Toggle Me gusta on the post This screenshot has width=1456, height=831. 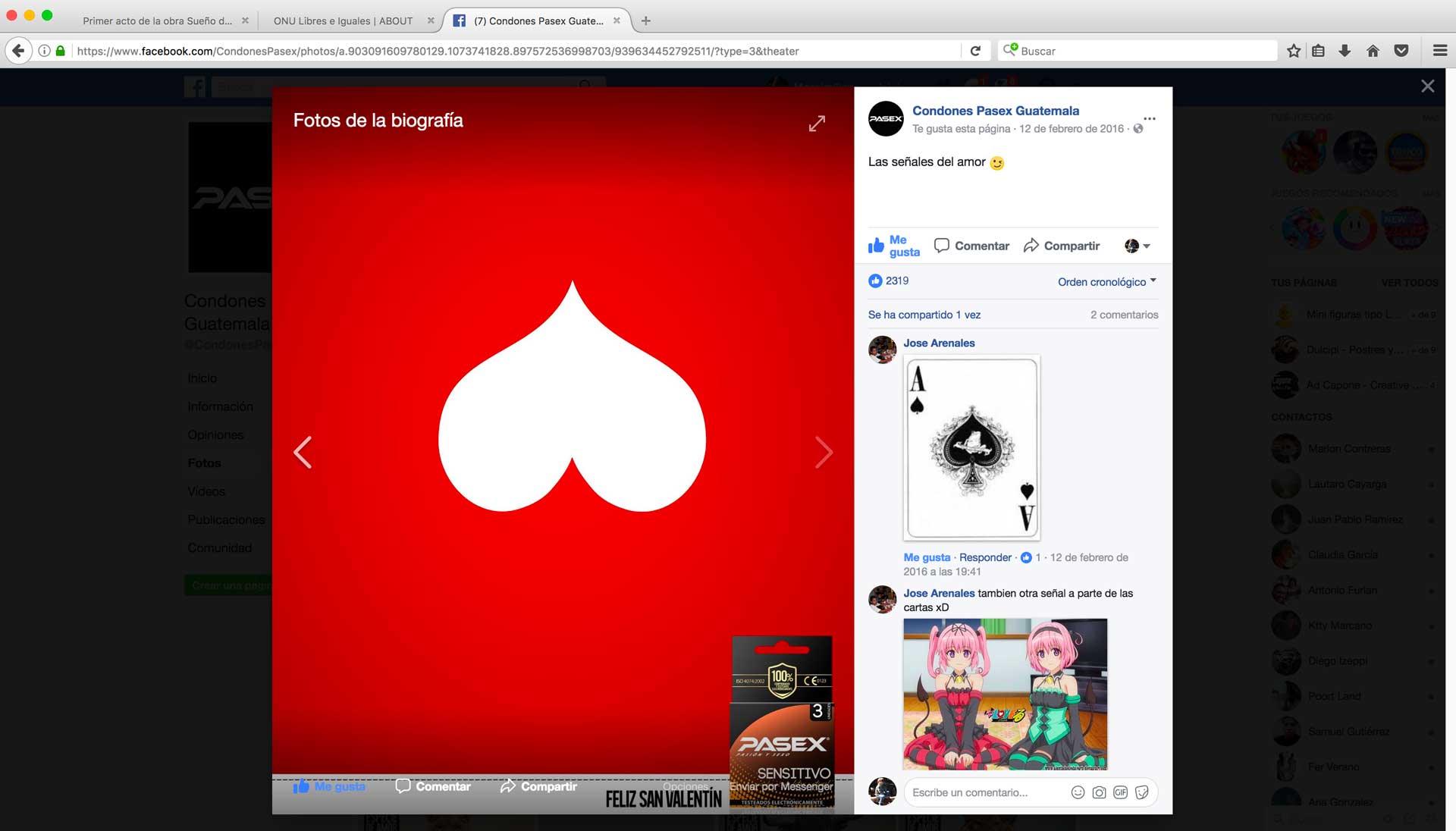pos(893,246)
